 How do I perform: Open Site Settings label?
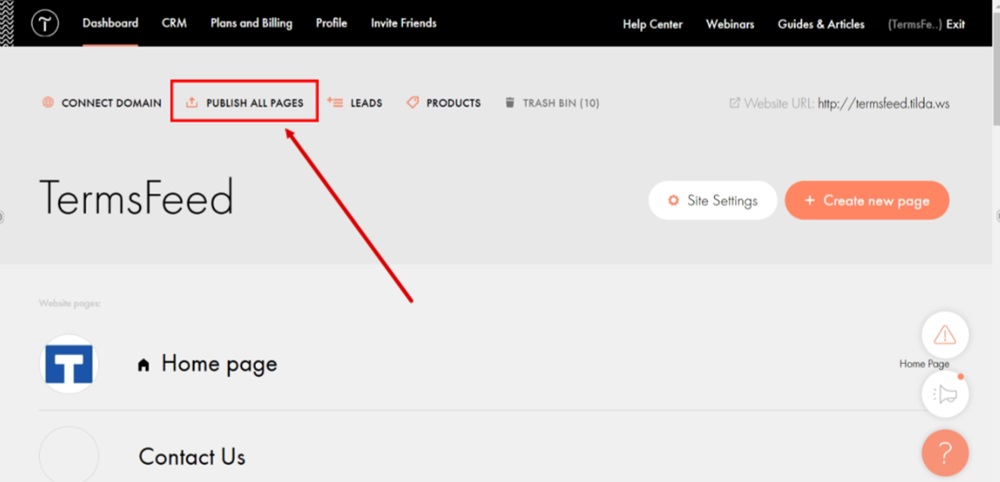(x=723, y=200)
